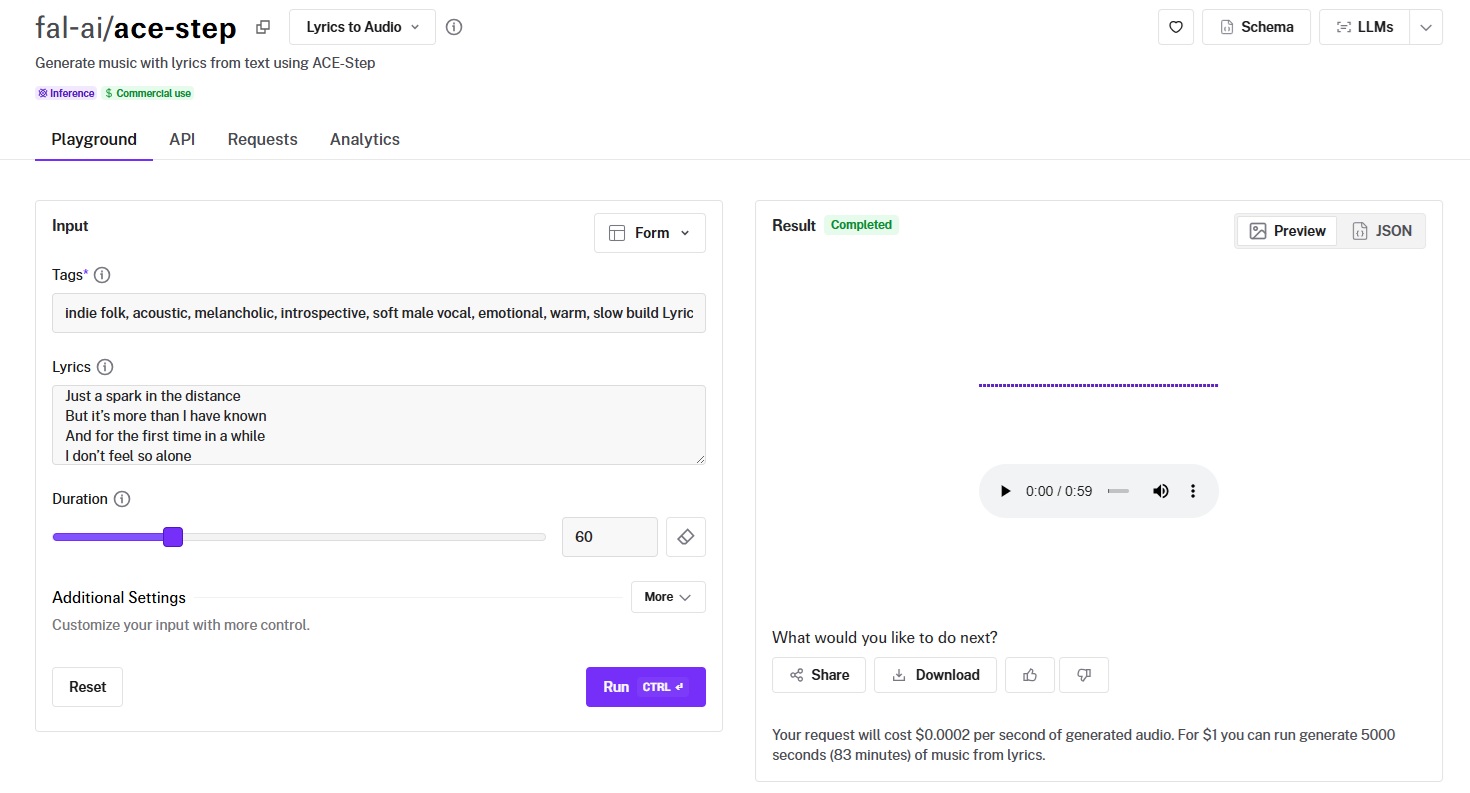Click the info icon beside Lyrics to Audio
Screen dimensions: 1470x793
point(454,28)
